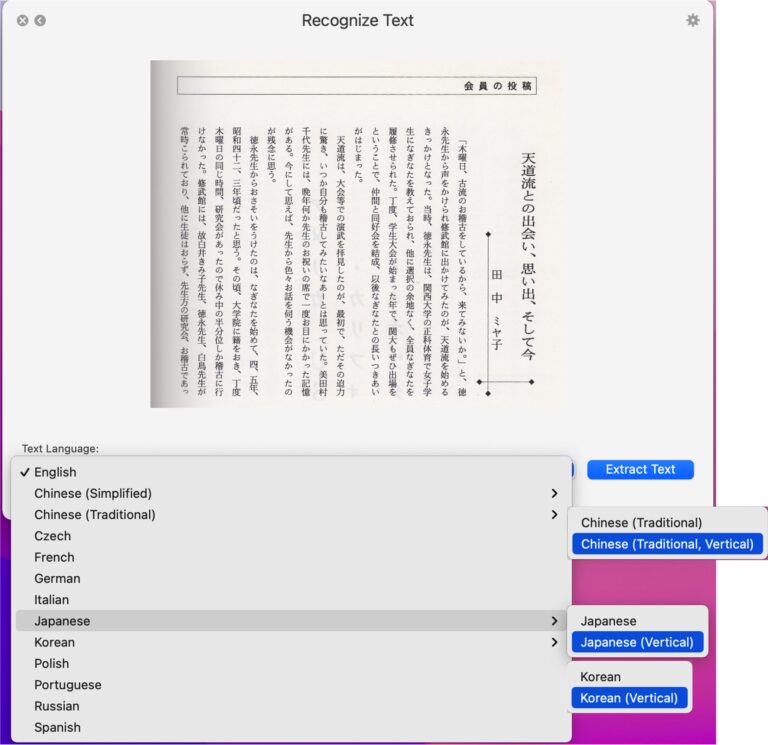The image size is (768, 745).
Task: Select Chinese (Traditional, Vertical) option
Action: [x=667, y=544]
